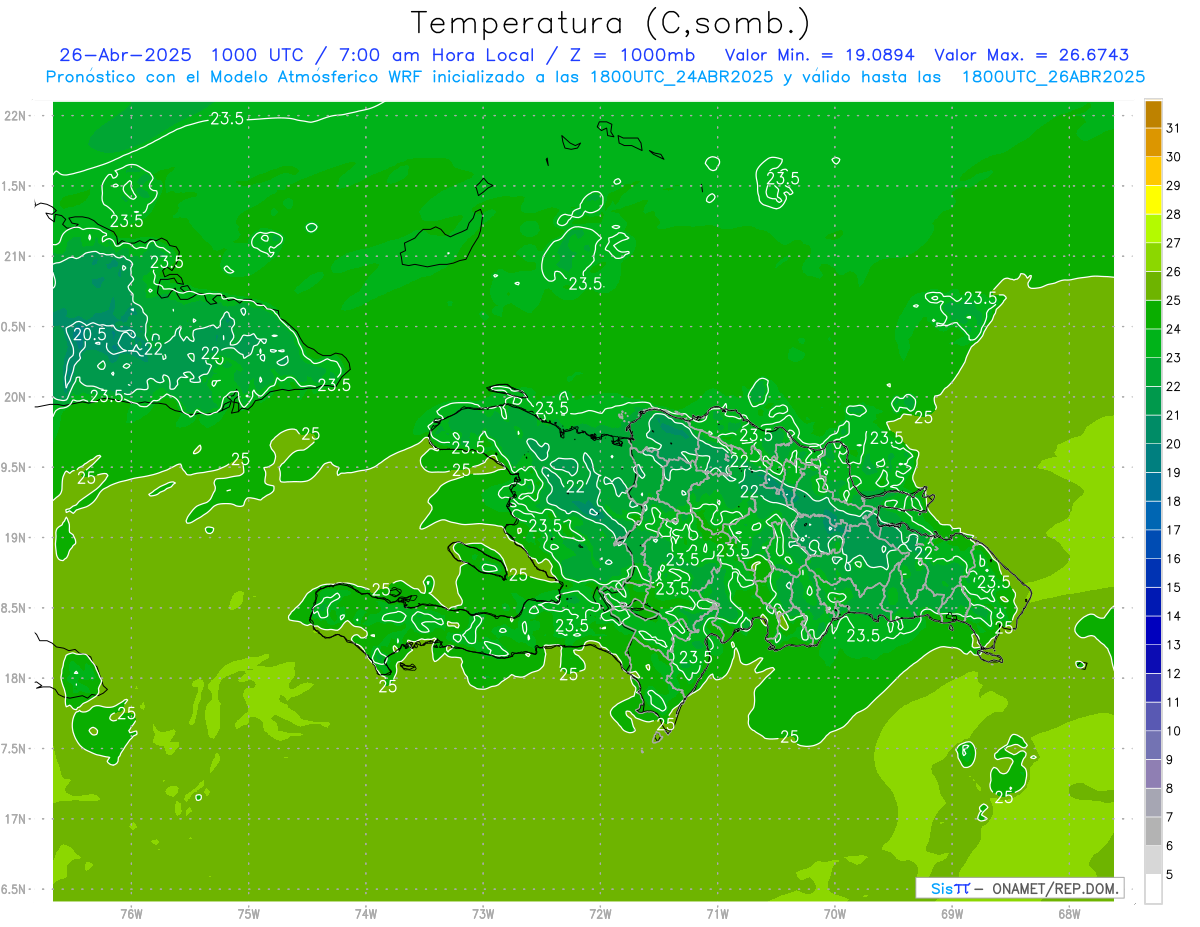
Task: Click 'Pronóstico con el Modelo Atmósferico WRF' text
Action: point(236,77)
